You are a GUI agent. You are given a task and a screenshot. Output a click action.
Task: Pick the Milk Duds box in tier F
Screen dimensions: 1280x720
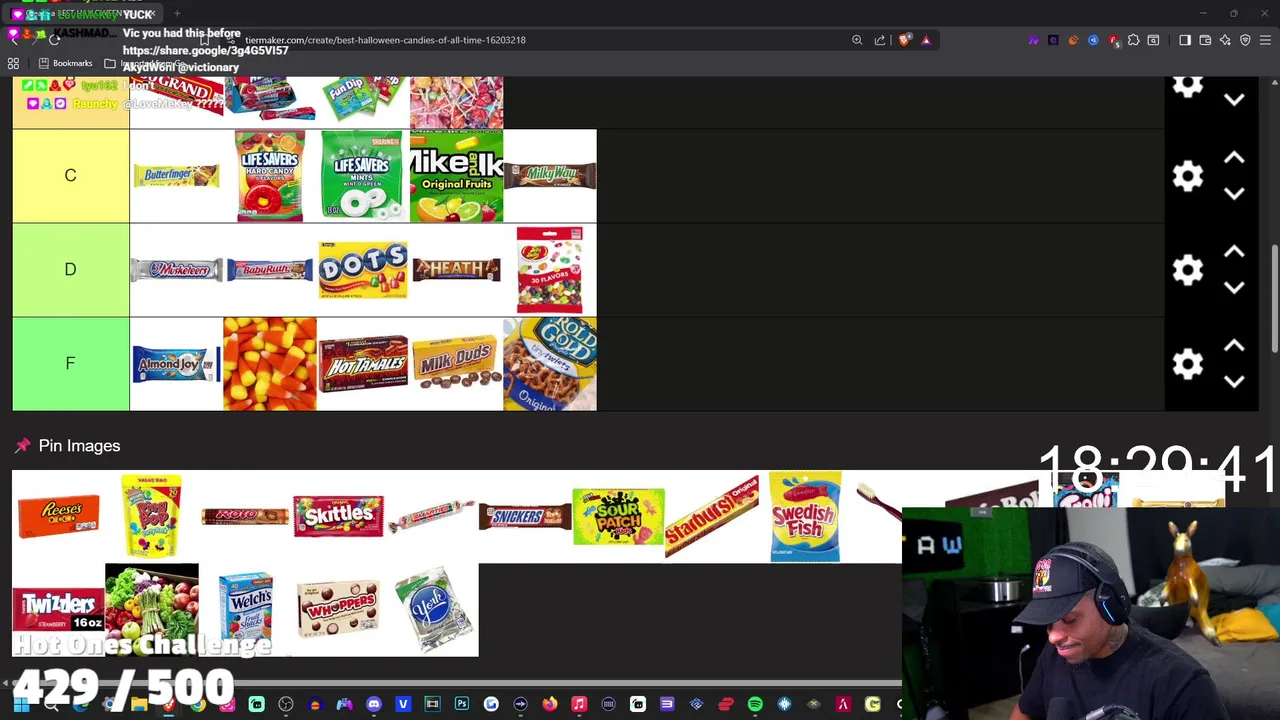pyautogui.click(x=456, y=364)
